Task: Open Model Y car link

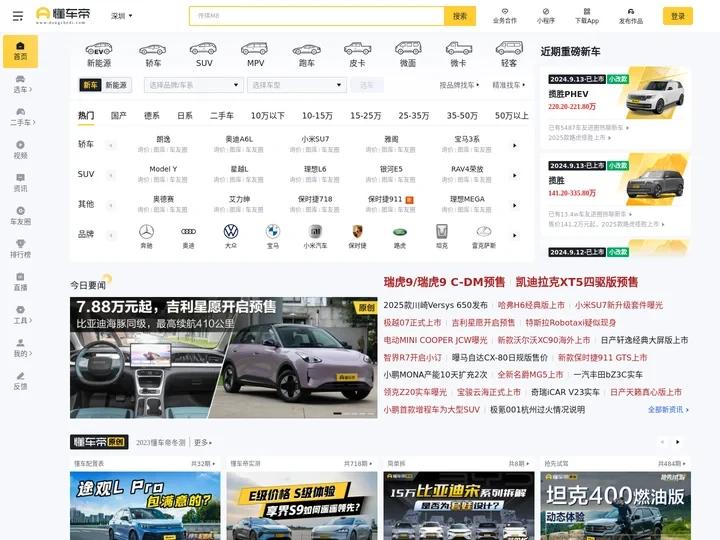Action: click(163, 169)
